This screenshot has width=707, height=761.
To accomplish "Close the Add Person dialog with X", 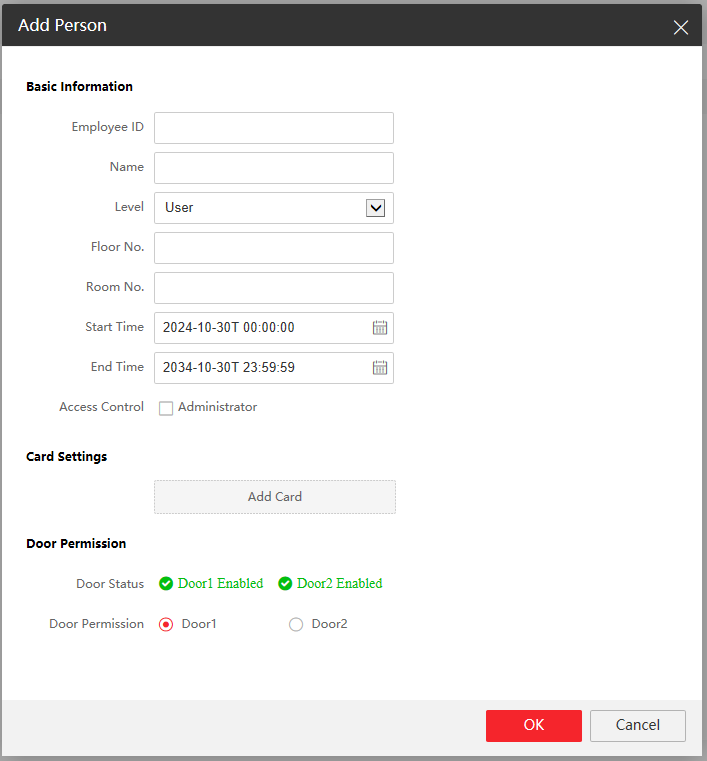I will click(681, 28).
